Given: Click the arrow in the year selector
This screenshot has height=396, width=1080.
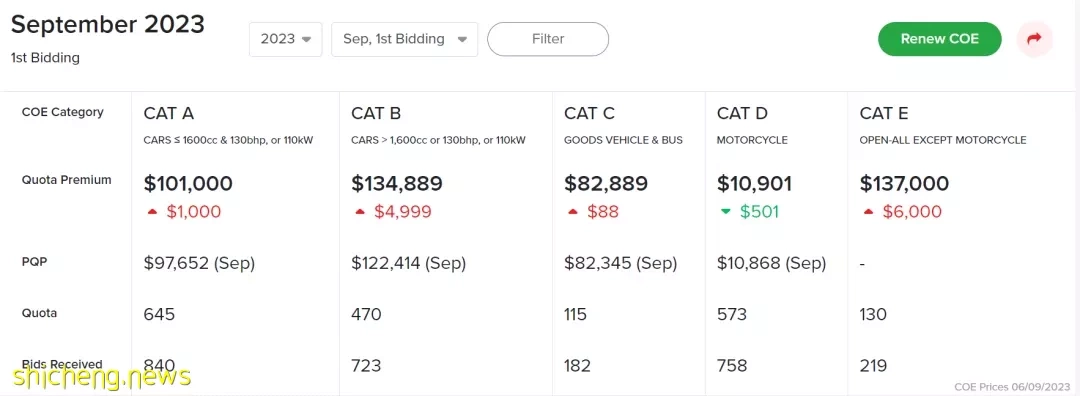Looking at the screenshot, I should 307,39.
